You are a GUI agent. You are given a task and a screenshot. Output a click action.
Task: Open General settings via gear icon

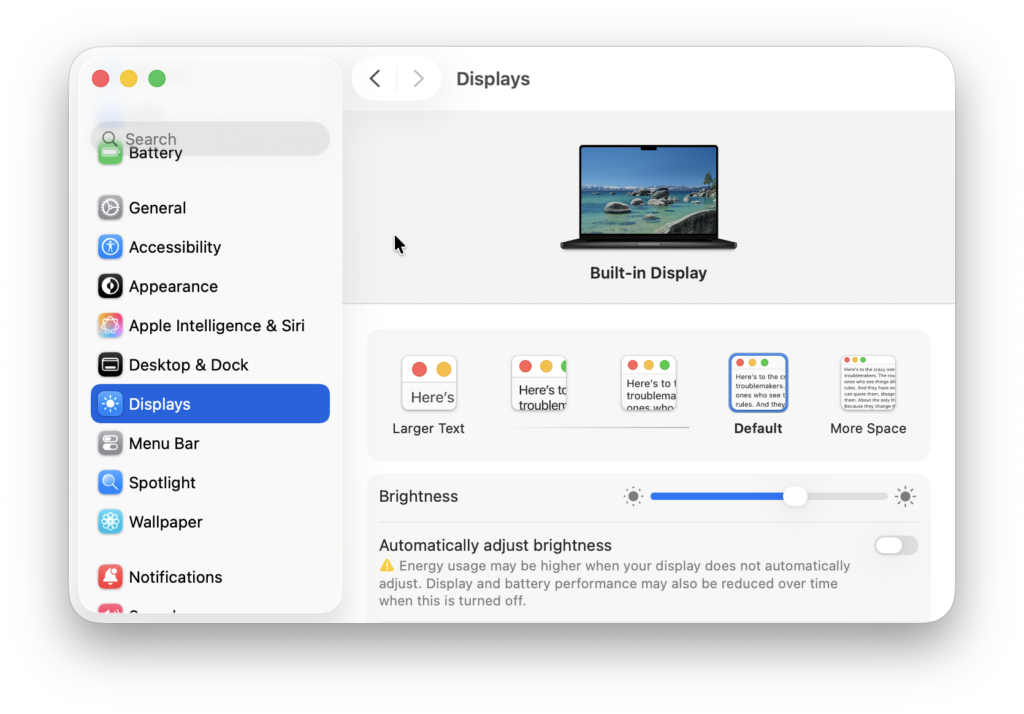click(x=109, y=207)
